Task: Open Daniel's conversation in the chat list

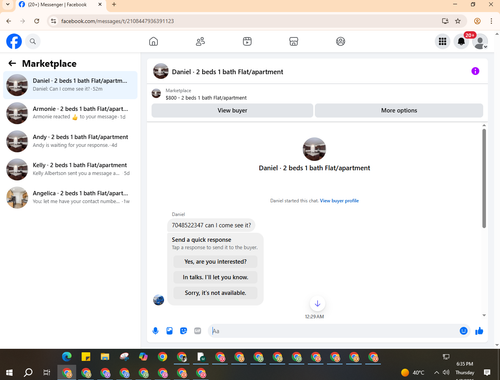Action: [70, 85]
